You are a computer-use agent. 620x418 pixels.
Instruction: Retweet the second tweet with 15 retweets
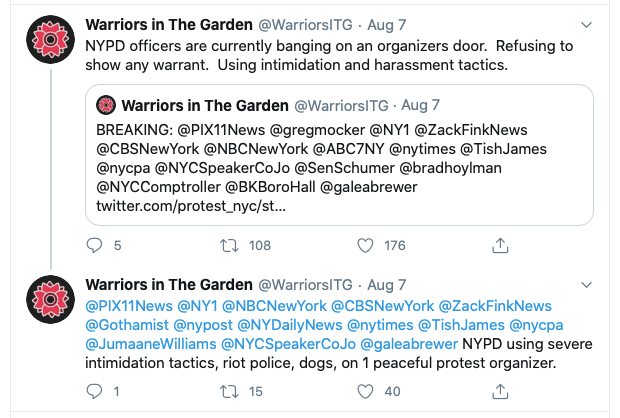coord(229,392)
